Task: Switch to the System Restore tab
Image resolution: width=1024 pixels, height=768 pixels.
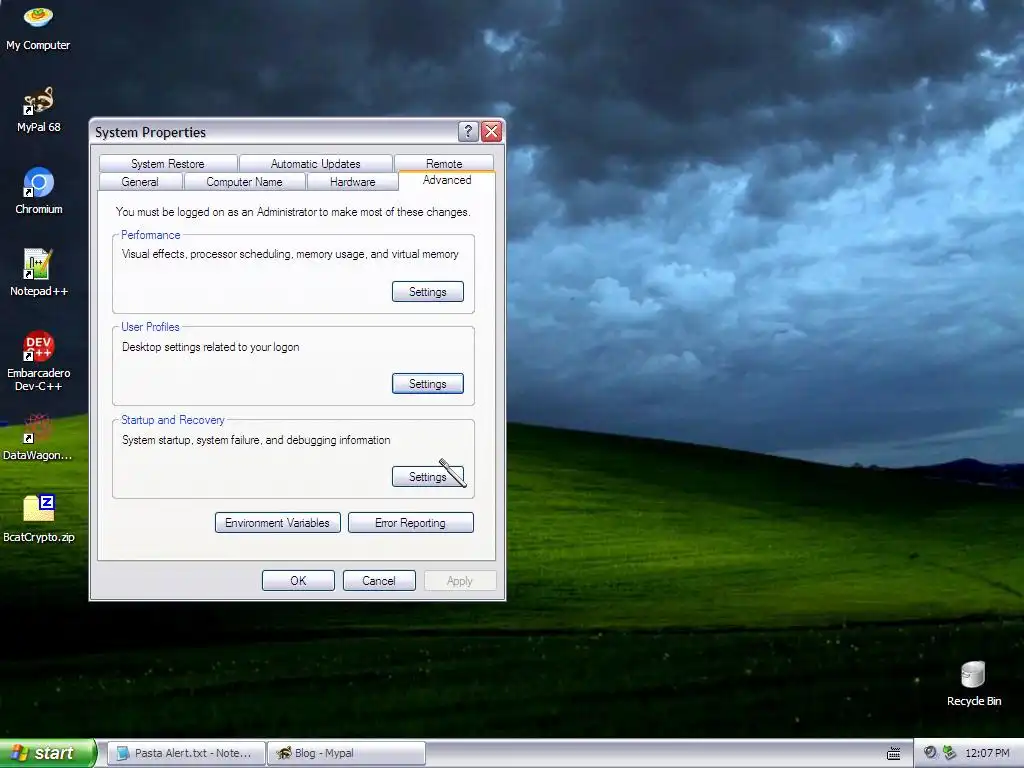Action: coord(168,163)
